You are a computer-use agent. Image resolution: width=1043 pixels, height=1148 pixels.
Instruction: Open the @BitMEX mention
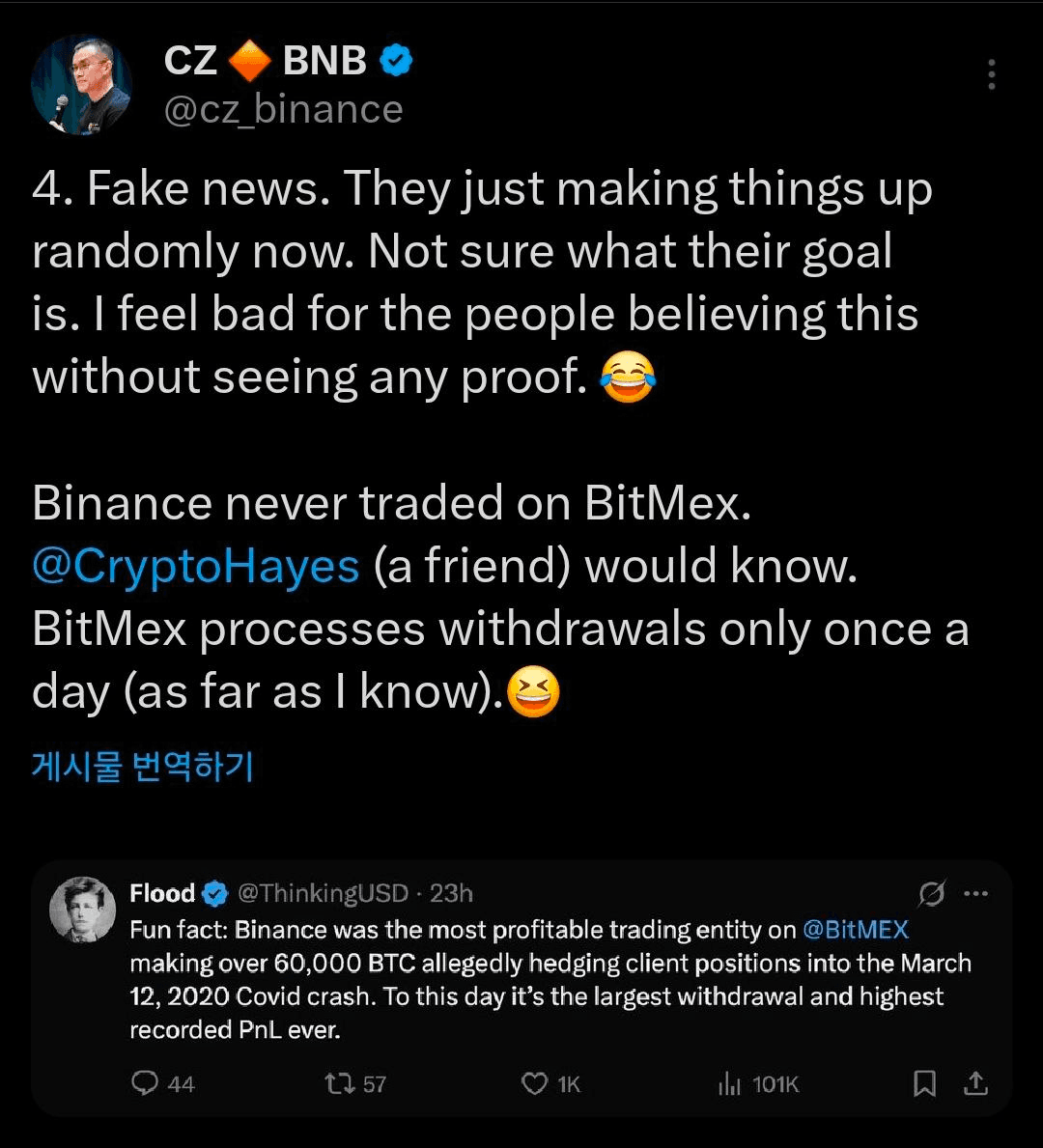point(855,930)
